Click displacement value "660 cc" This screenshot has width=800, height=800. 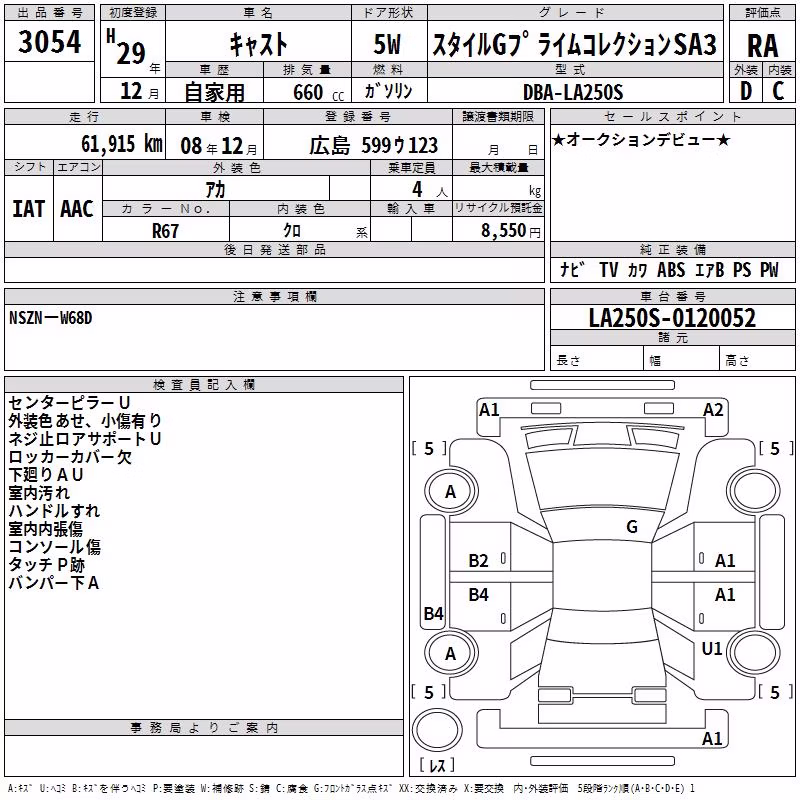coord(318,92)
